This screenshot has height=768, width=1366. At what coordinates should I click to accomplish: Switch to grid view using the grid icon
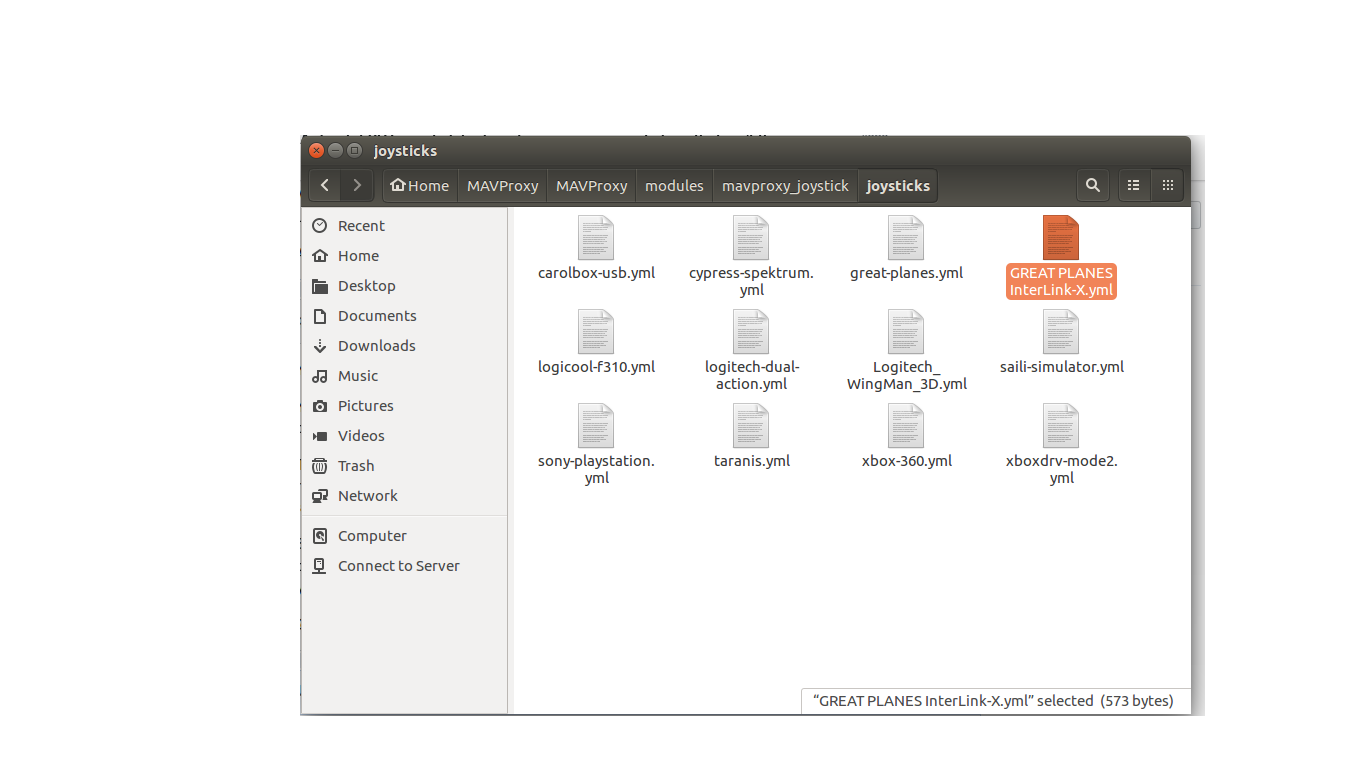1167,185
